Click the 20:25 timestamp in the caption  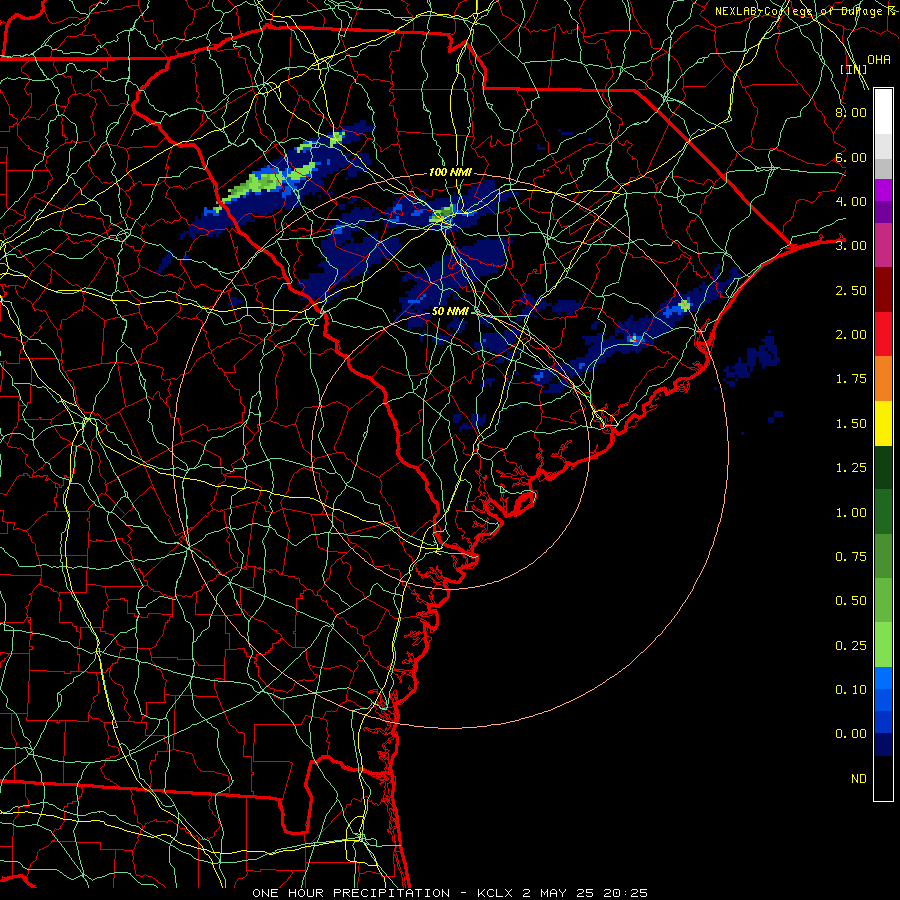tap(626, 893)
